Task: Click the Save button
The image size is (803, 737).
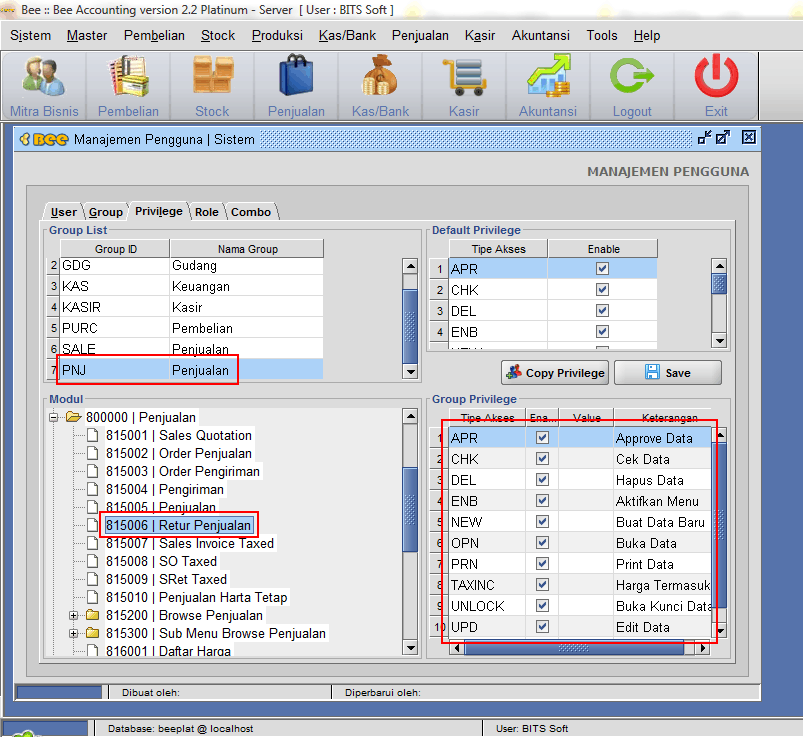Action: click(668, 373)
